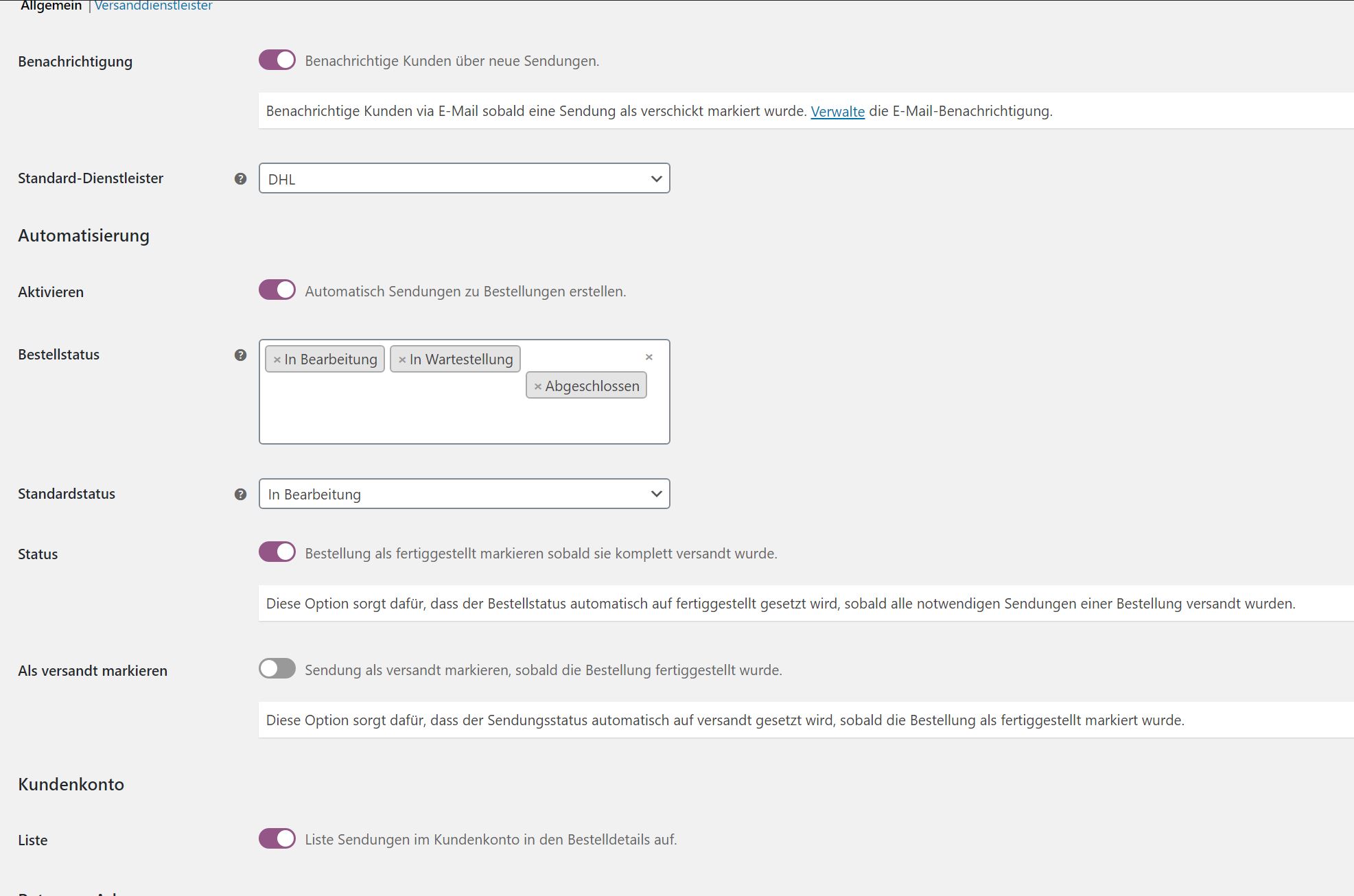
Task: Open the Standardstatus dropdown
Action: point(465,494)
